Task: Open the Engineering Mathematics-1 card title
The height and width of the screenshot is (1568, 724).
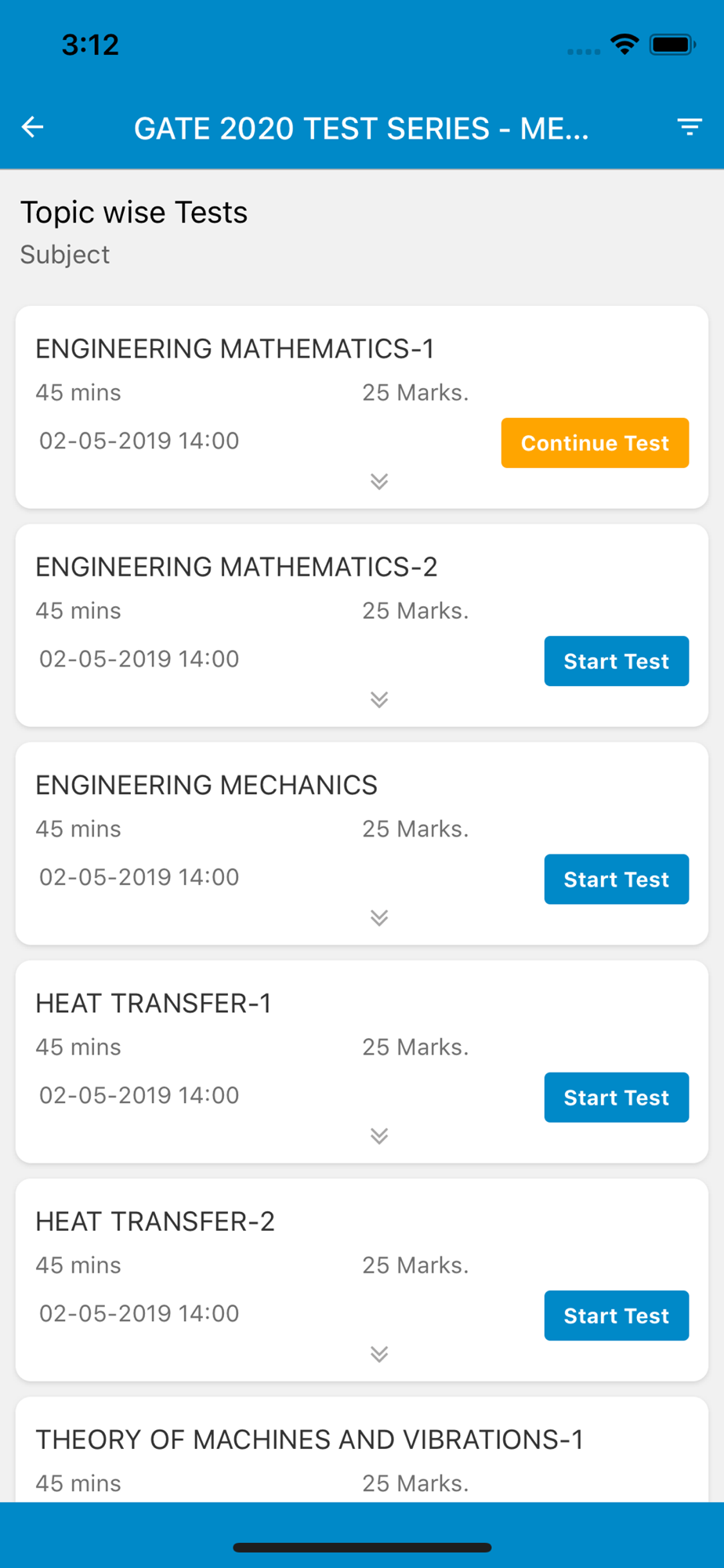Action: click(235, 348)
